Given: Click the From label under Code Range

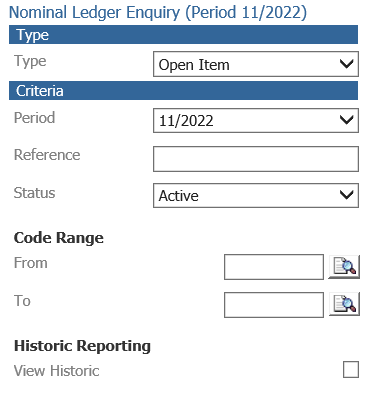Looking at the screenshot, I should 31,263.
